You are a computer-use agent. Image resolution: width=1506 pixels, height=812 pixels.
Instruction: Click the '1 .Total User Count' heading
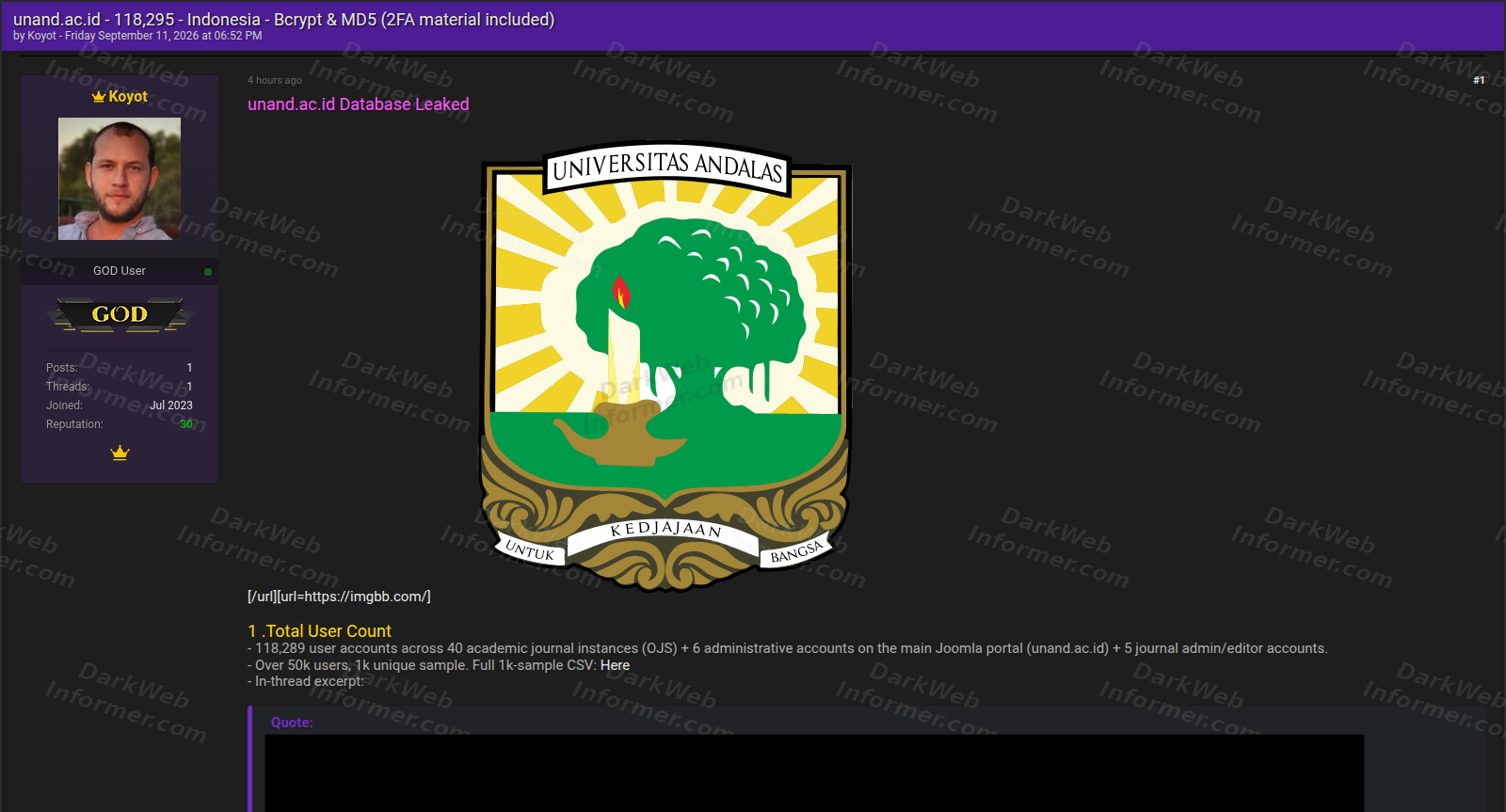(x=319, y=631)
